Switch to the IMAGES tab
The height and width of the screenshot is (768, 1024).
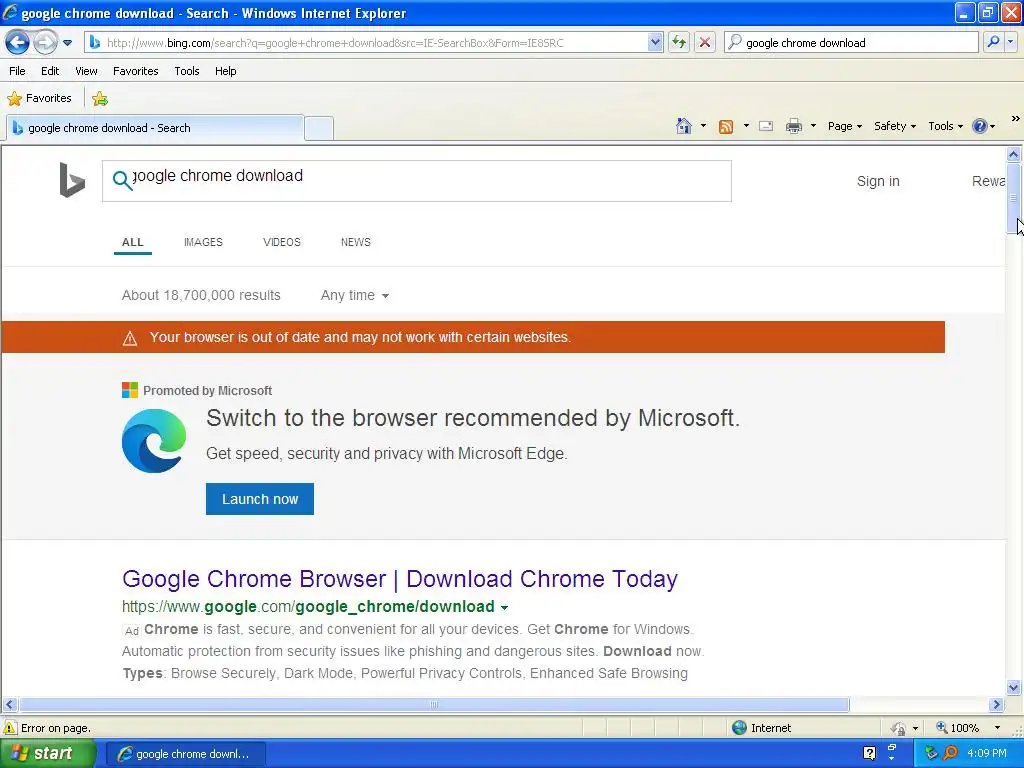(203, 242)
